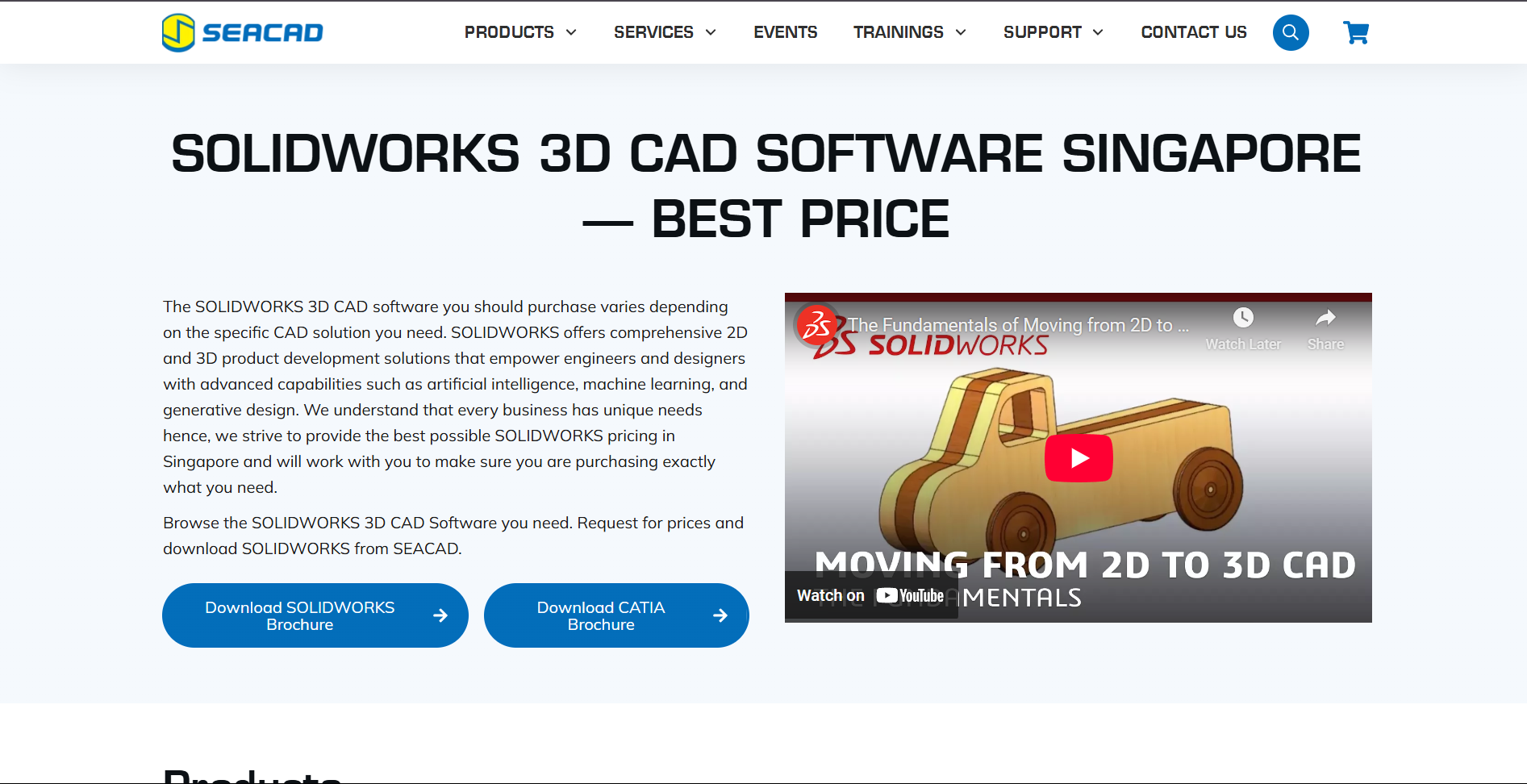The image size is (1527, 784).
Task: Click the Watch Later clock icon
Action: coord(1243,318)
